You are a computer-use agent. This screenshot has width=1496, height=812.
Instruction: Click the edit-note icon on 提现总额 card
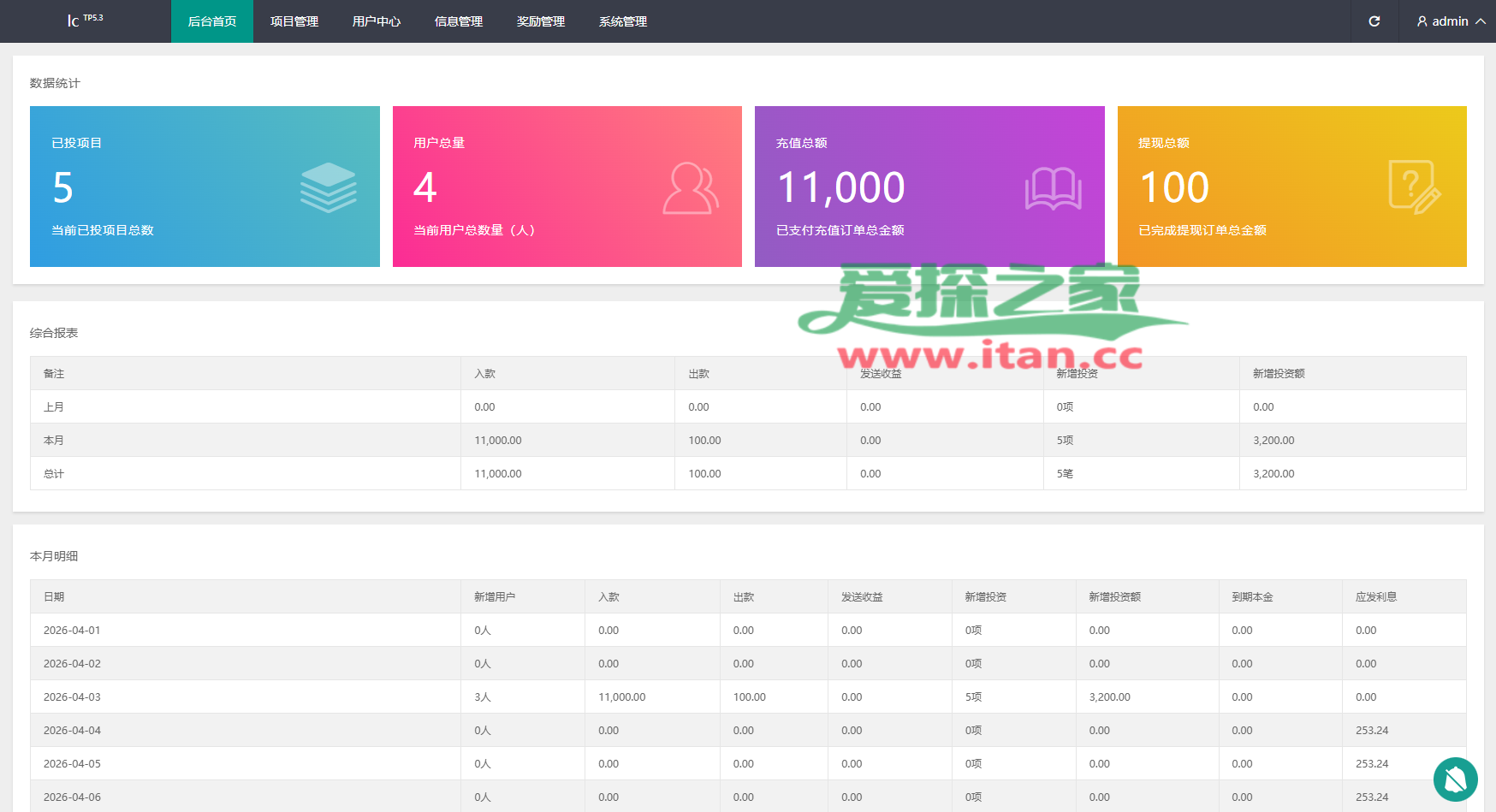click(1414, 187)
